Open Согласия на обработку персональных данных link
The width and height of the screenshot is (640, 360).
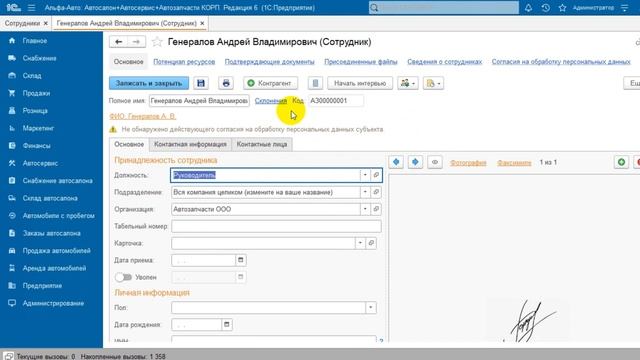pyautogui.click(x=561, y=62)
